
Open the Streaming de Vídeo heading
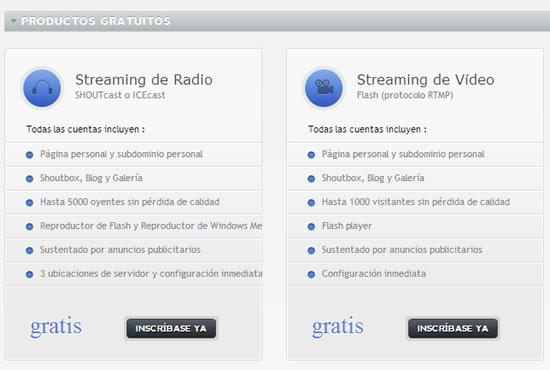pyautogui.click(x=425, y=80)
